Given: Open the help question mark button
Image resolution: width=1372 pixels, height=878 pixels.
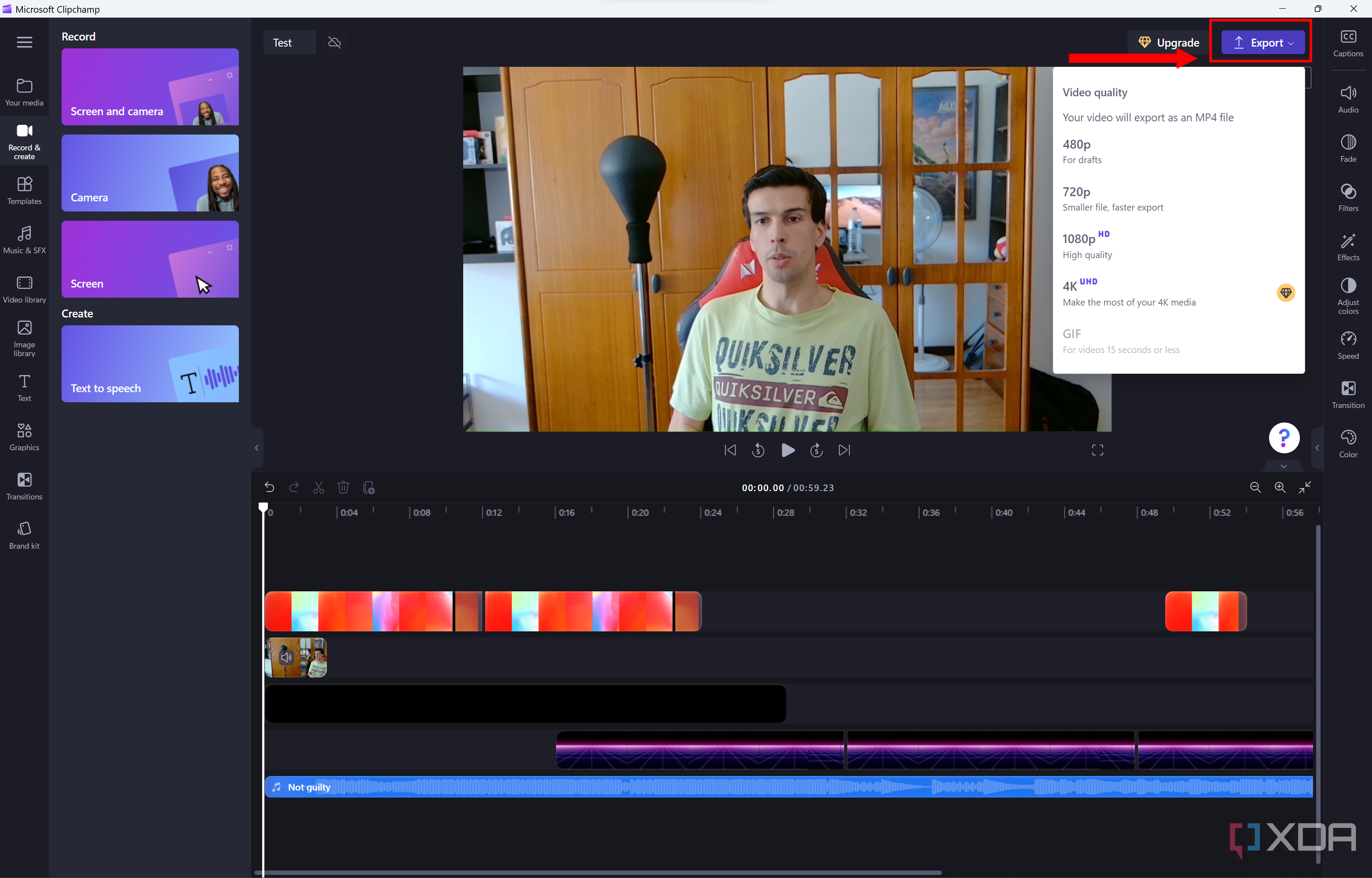Looking at the screenshot, I should point(1284,438).
